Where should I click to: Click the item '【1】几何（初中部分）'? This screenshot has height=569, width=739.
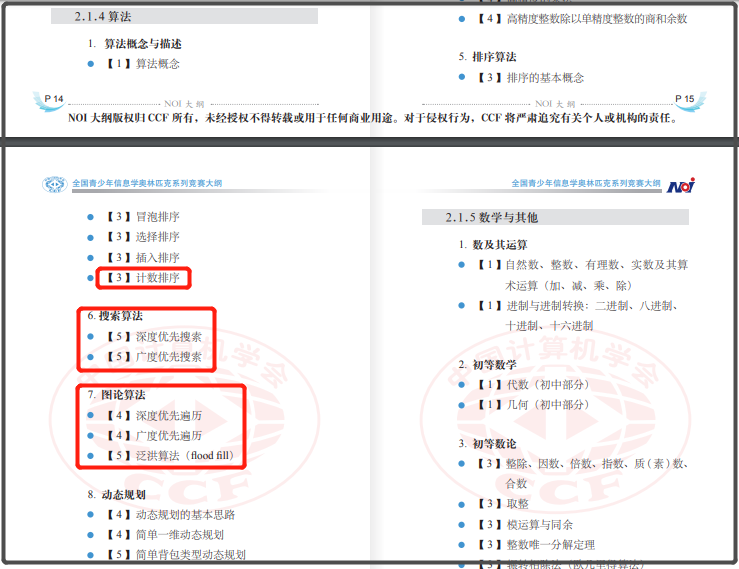(533, 405)
